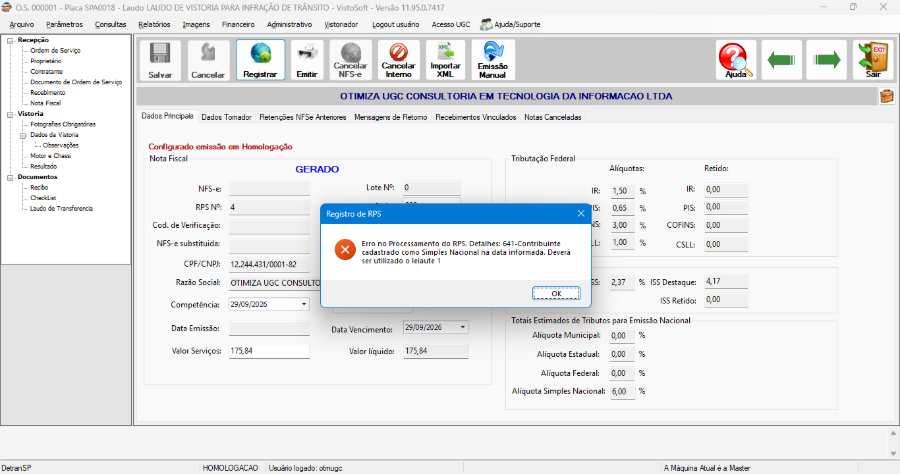Click OK in Registro de RPS dialog
This screenshot has height=474, width=900.
(556, 293)
